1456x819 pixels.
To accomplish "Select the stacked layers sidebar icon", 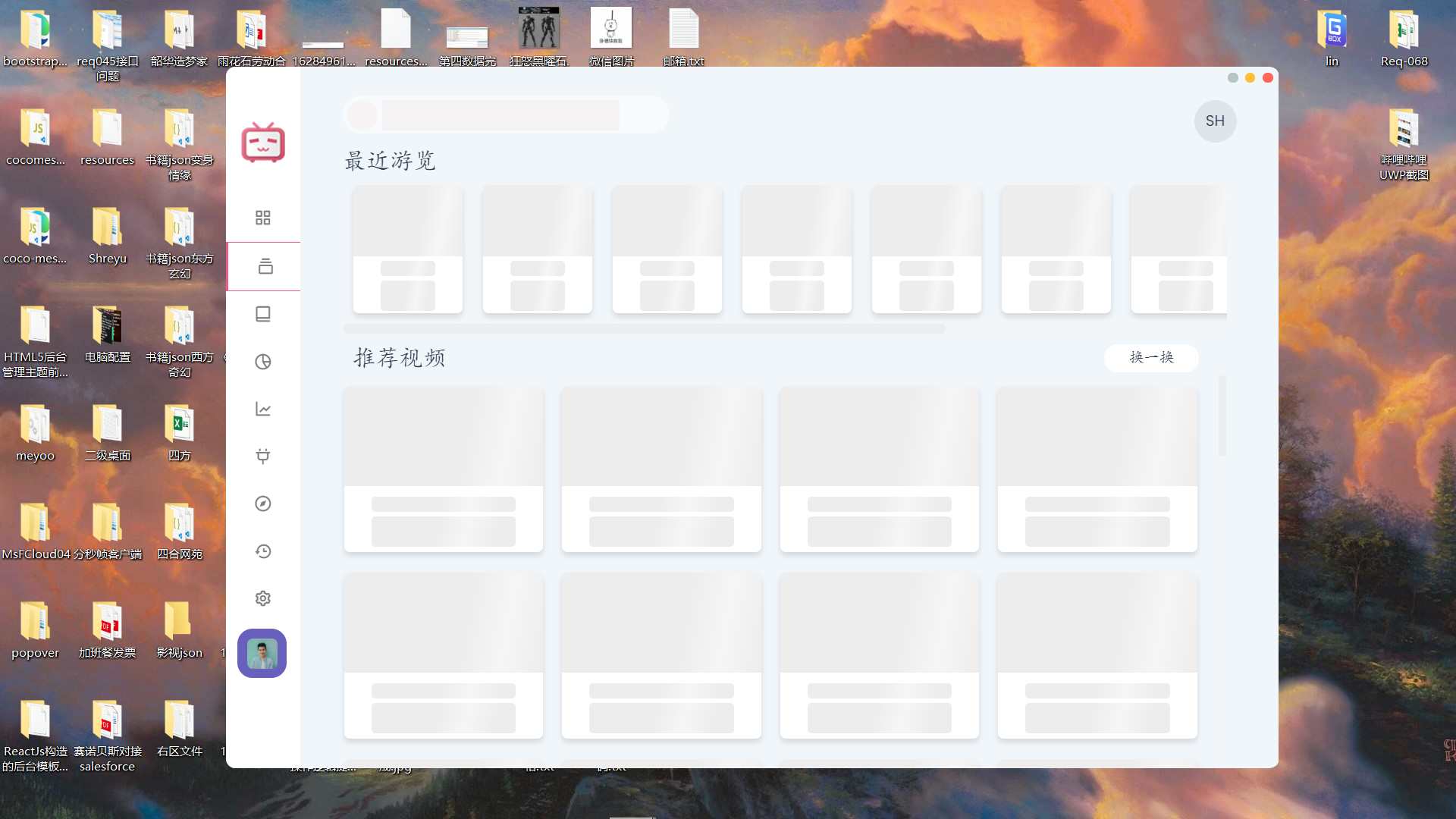I will tap(265, 266).
